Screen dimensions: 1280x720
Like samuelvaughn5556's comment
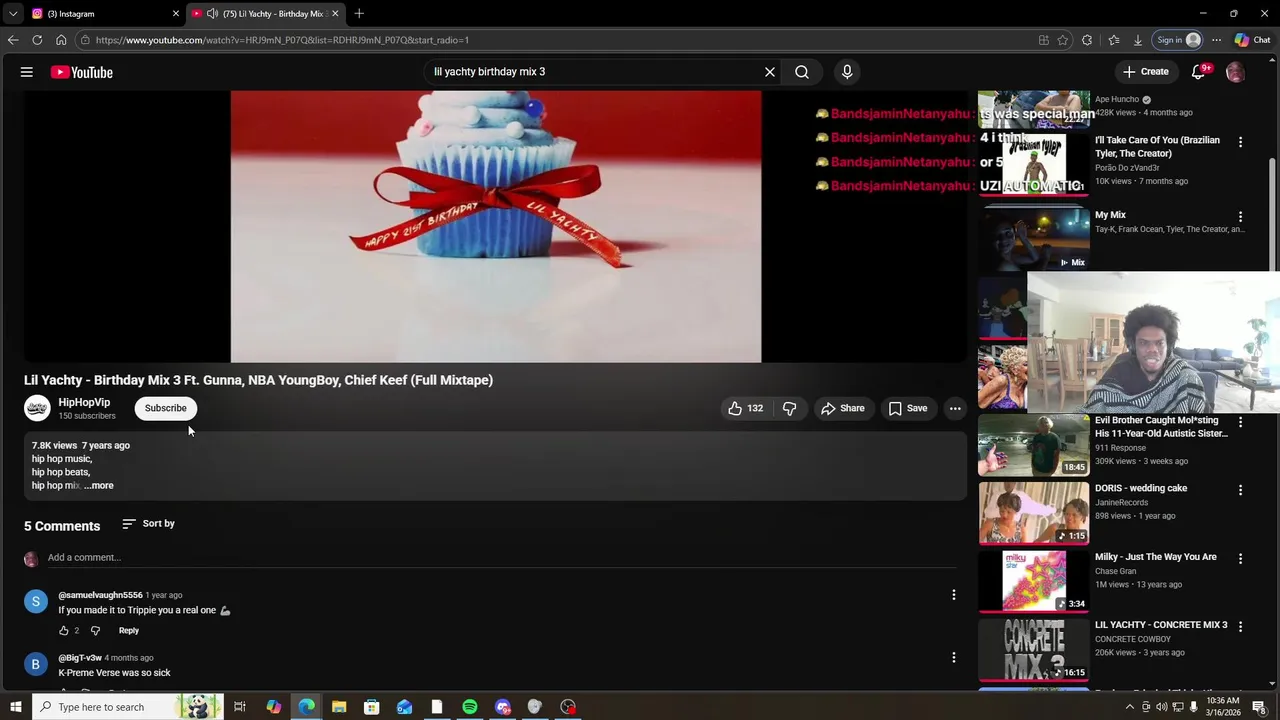[x=64, y=631]
